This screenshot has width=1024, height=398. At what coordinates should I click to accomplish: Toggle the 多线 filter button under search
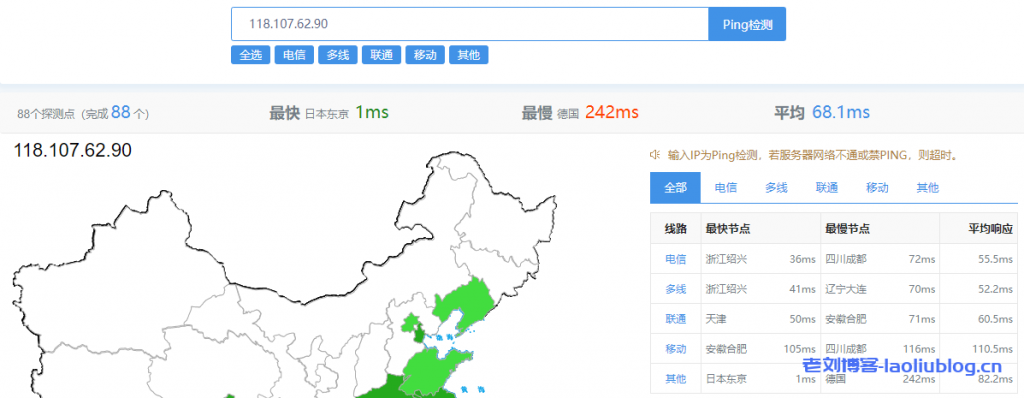[x=338, y=55]
